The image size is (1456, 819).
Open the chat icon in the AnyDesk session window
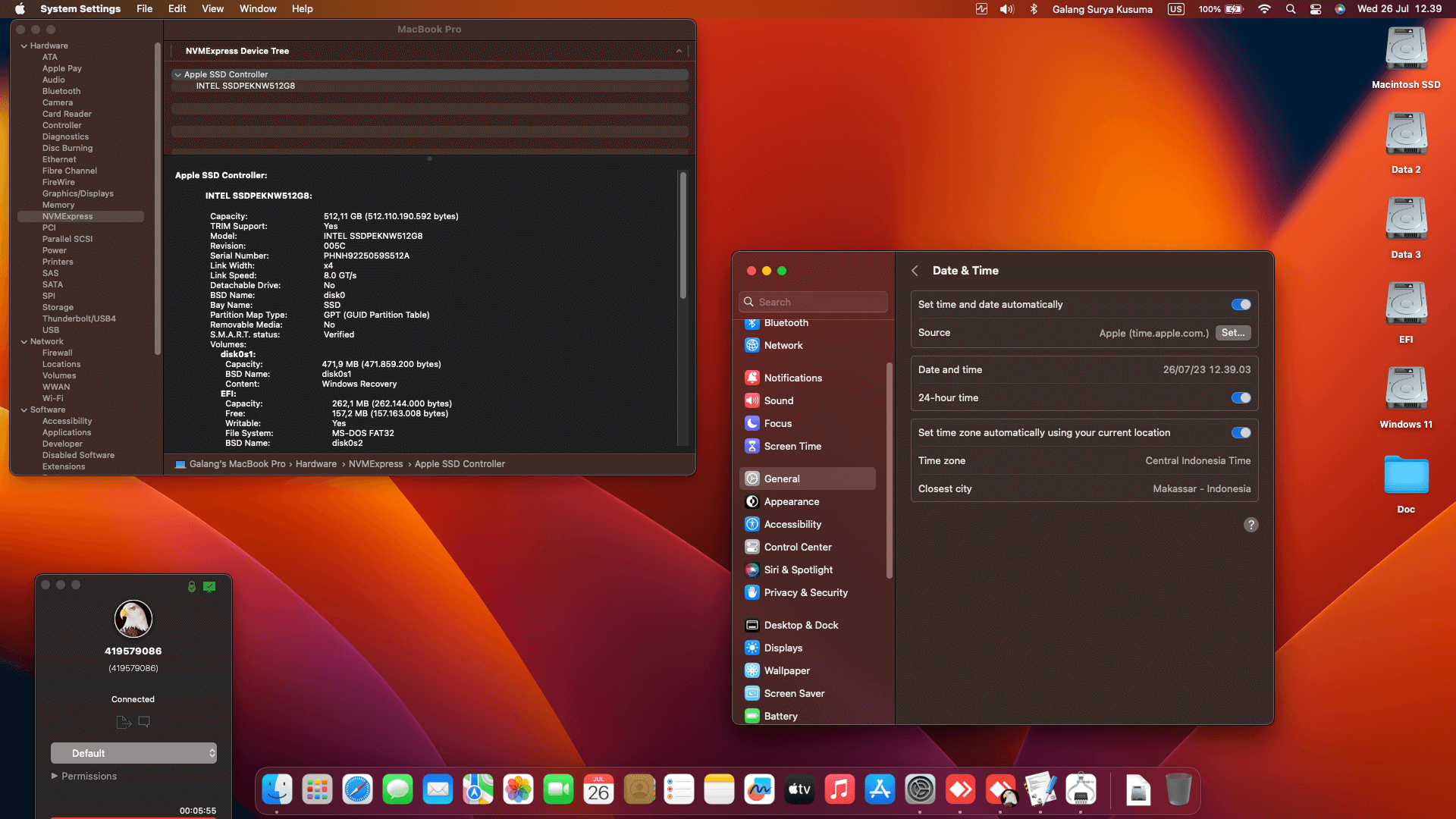tap(144, 722)
